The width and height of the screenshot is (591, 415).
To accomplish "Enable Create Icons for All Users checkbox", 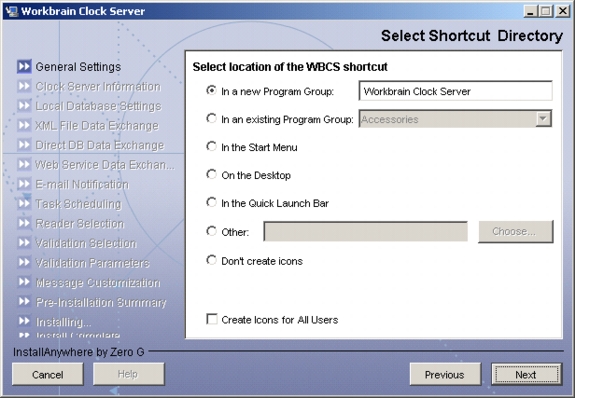I will (x=212, y=319).
